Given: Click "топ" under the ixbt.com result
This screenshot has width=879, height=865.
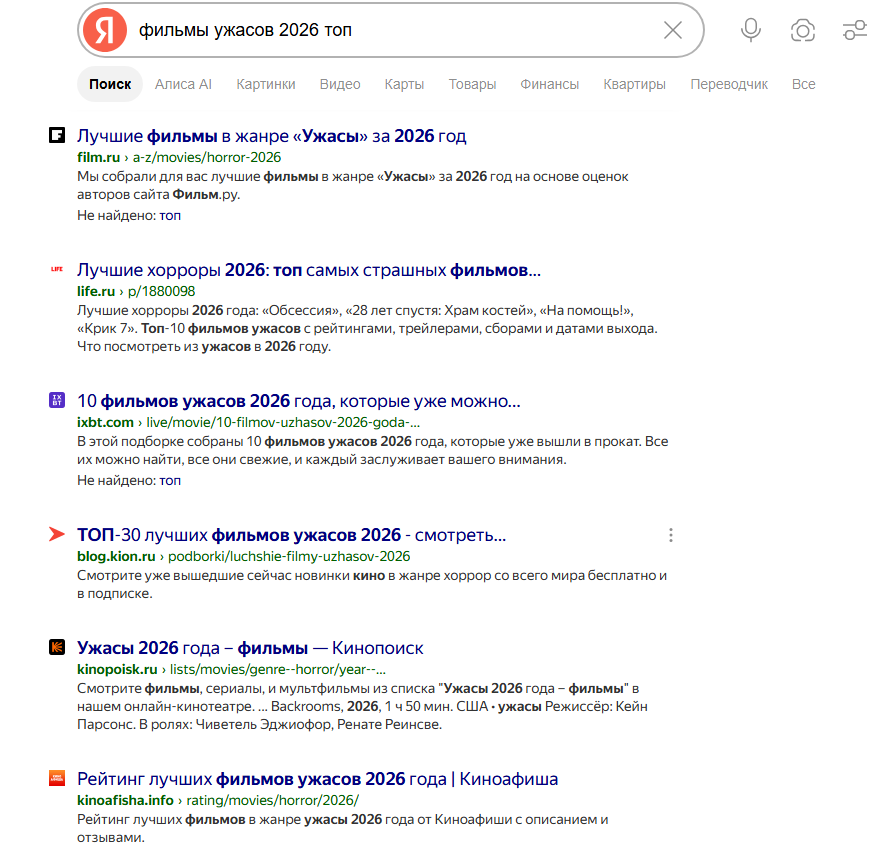Looking at the screenshot, I should [170, 481].
